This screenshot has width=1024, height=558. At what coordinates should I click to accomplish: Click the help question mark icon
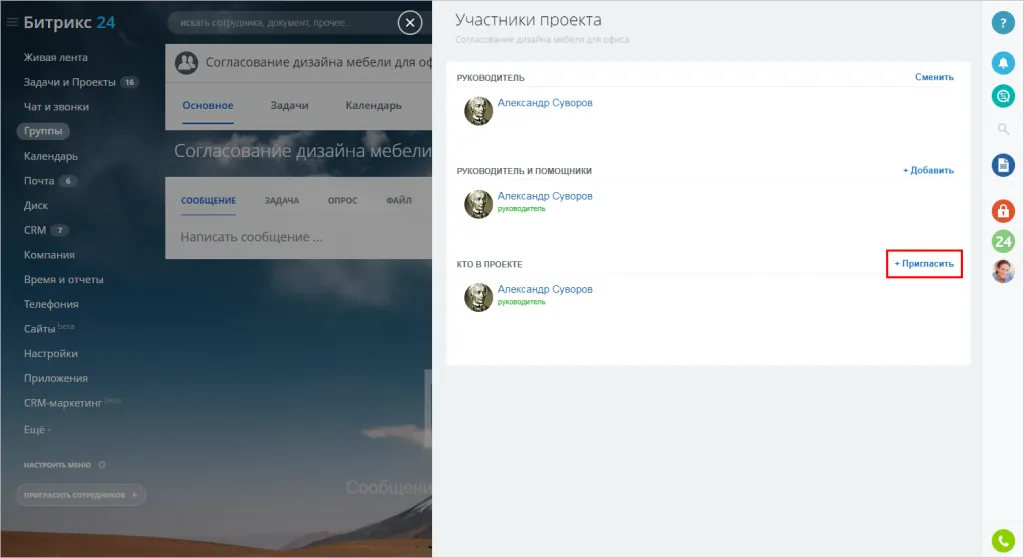pos(1003,23)
